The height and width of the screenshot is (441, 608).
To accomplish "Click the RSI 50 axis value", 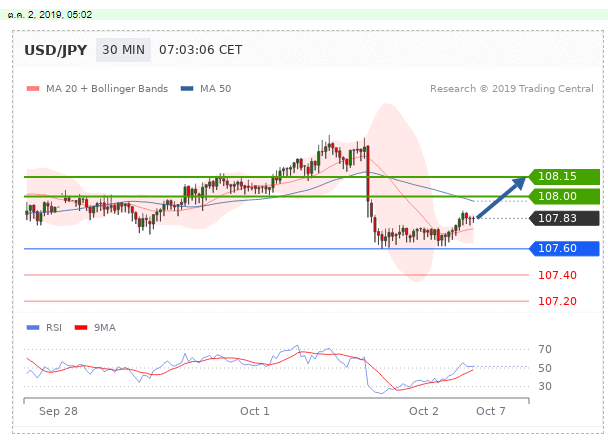I will 545,368.
